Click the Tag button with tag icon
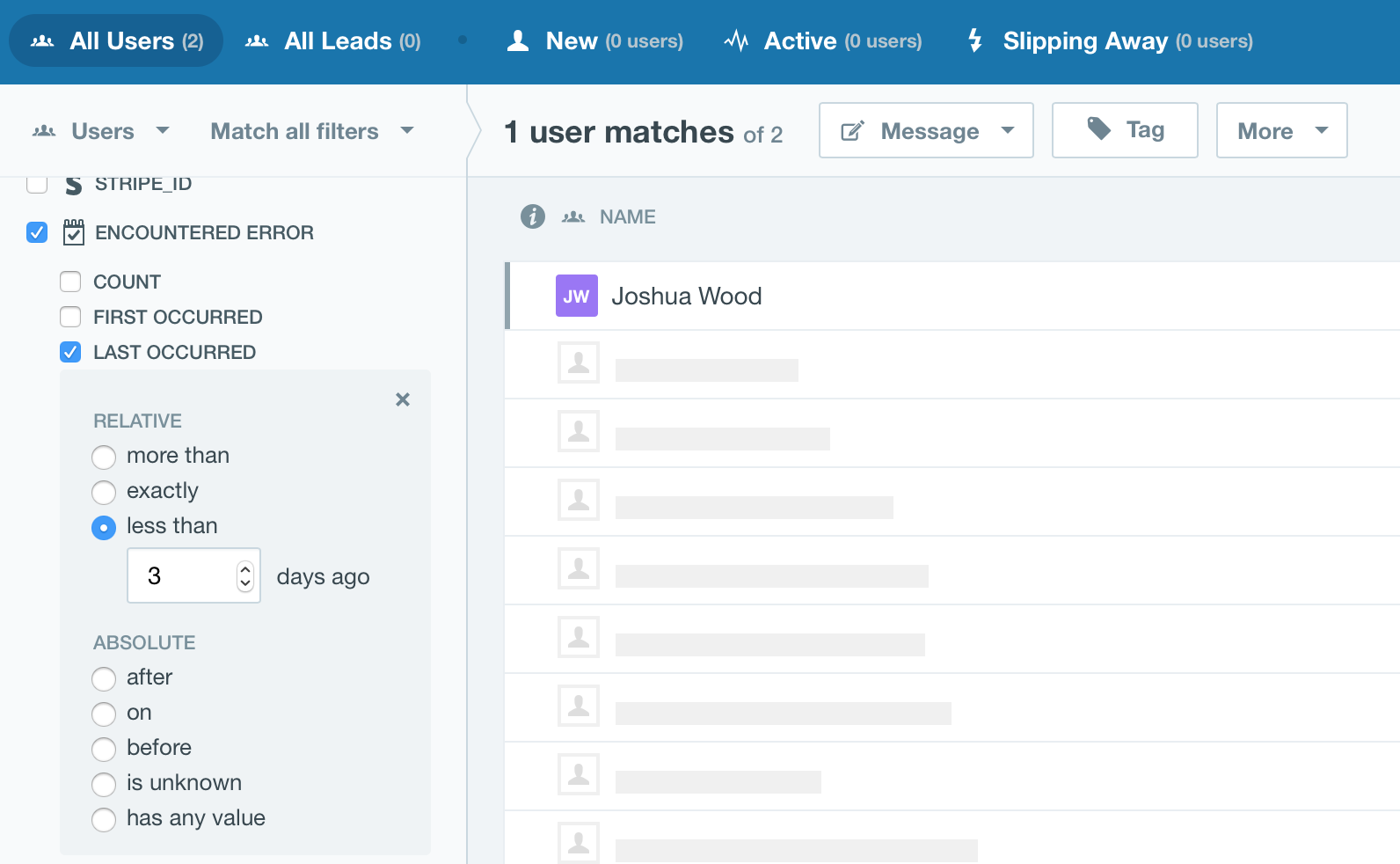Image resolution: width=1400 pixels, height=864 pixels. 1124,130
